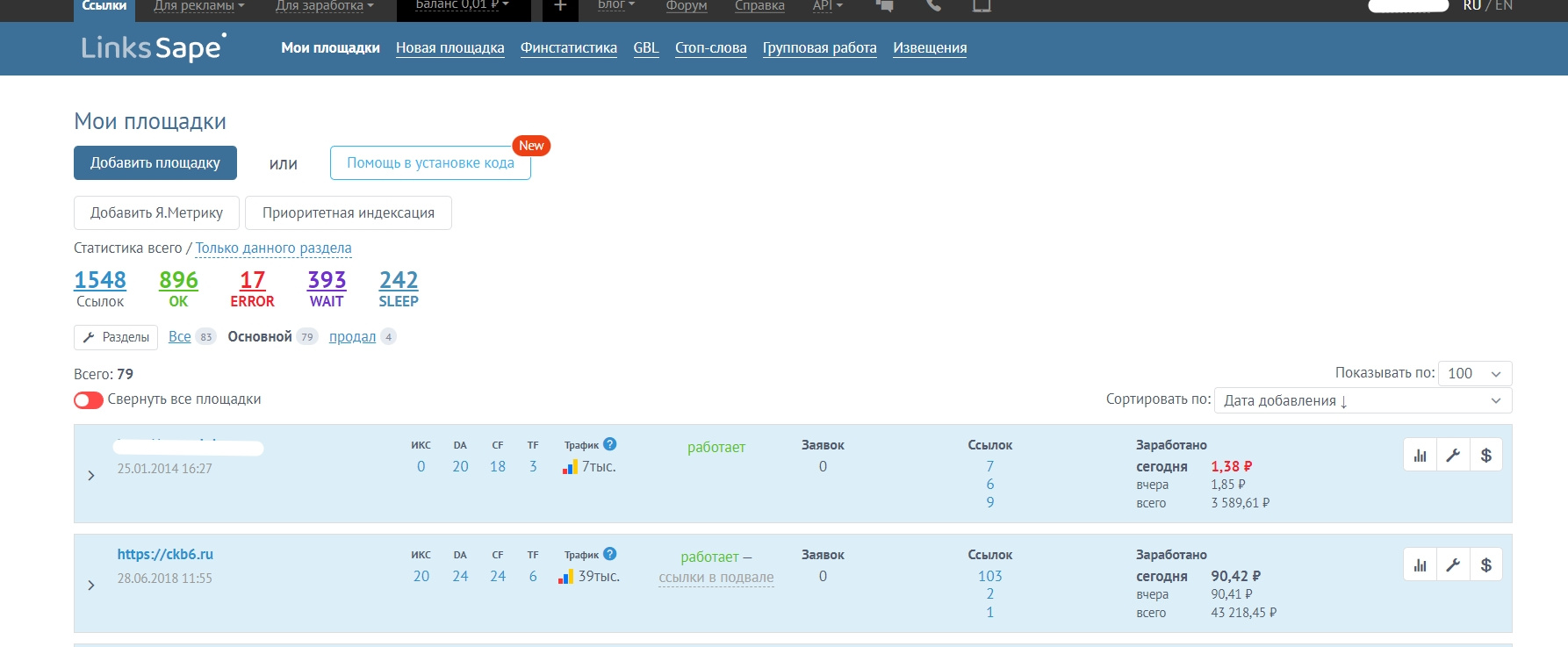Select the 'Ссылки' top tab
The image size is (1568, 647).
tap(104, 7)
